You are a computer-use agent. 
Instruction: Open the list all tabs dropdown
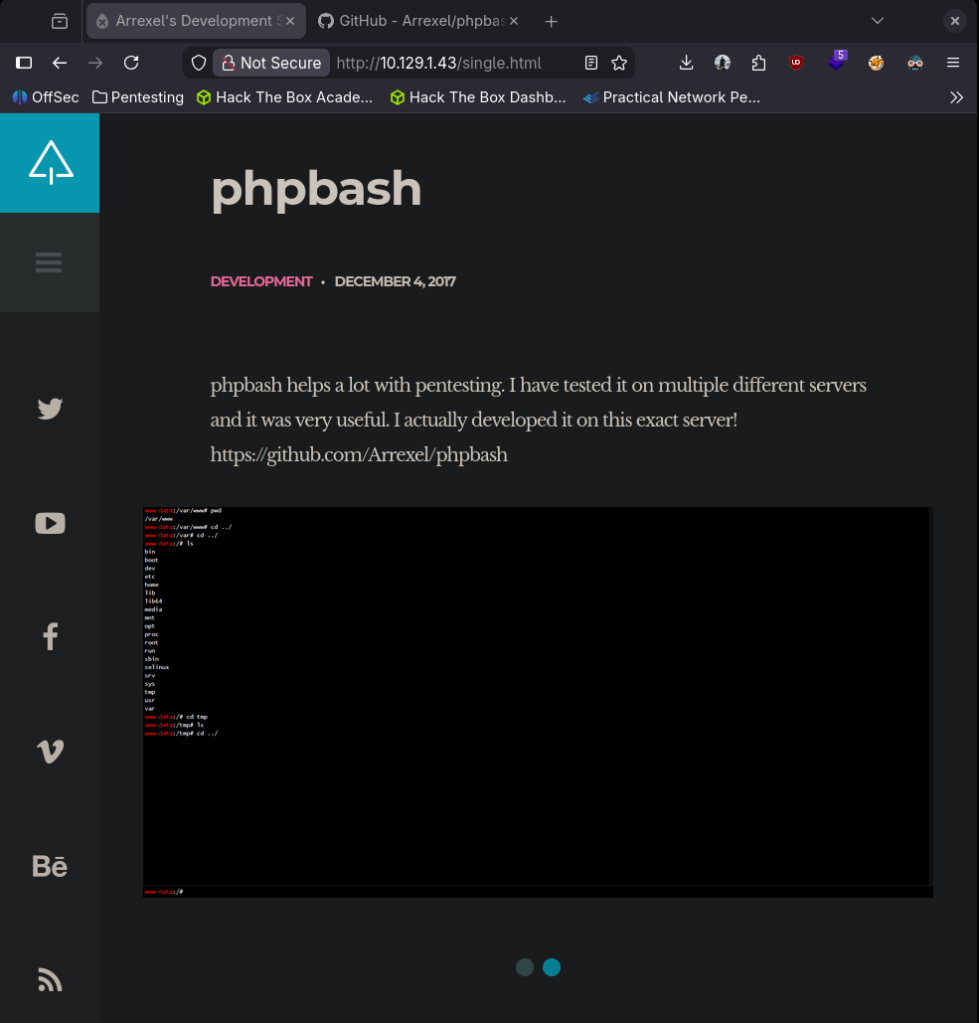(877, 21)
